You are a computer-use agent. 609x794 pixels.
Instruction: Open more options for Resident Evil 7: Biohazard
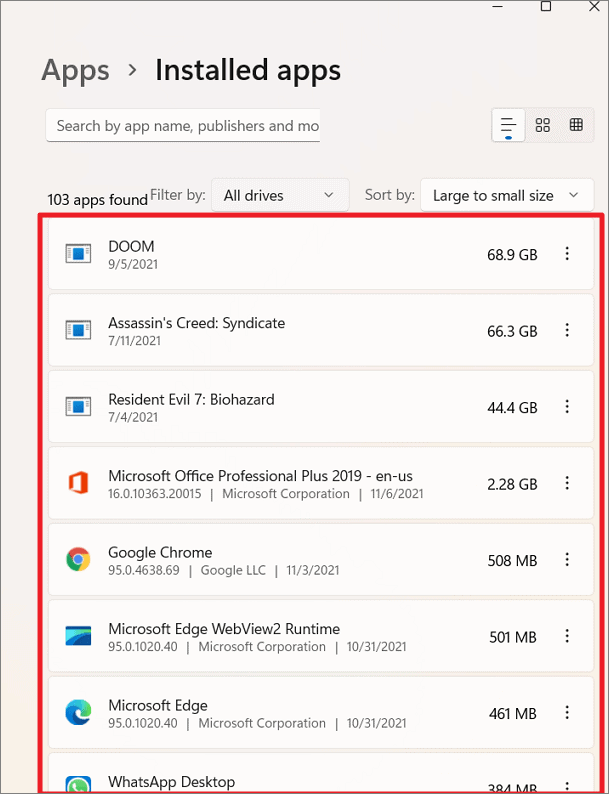pyautogui.click(x=567, y=406)
